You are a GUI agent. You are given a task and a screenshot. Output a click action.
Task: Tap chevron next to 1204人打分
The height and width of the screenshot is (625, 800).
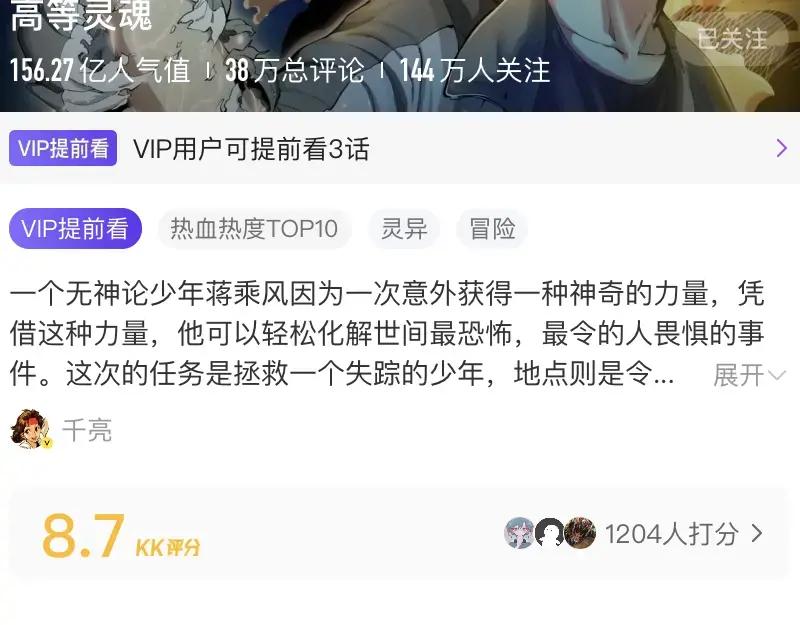tap(757, 534)
